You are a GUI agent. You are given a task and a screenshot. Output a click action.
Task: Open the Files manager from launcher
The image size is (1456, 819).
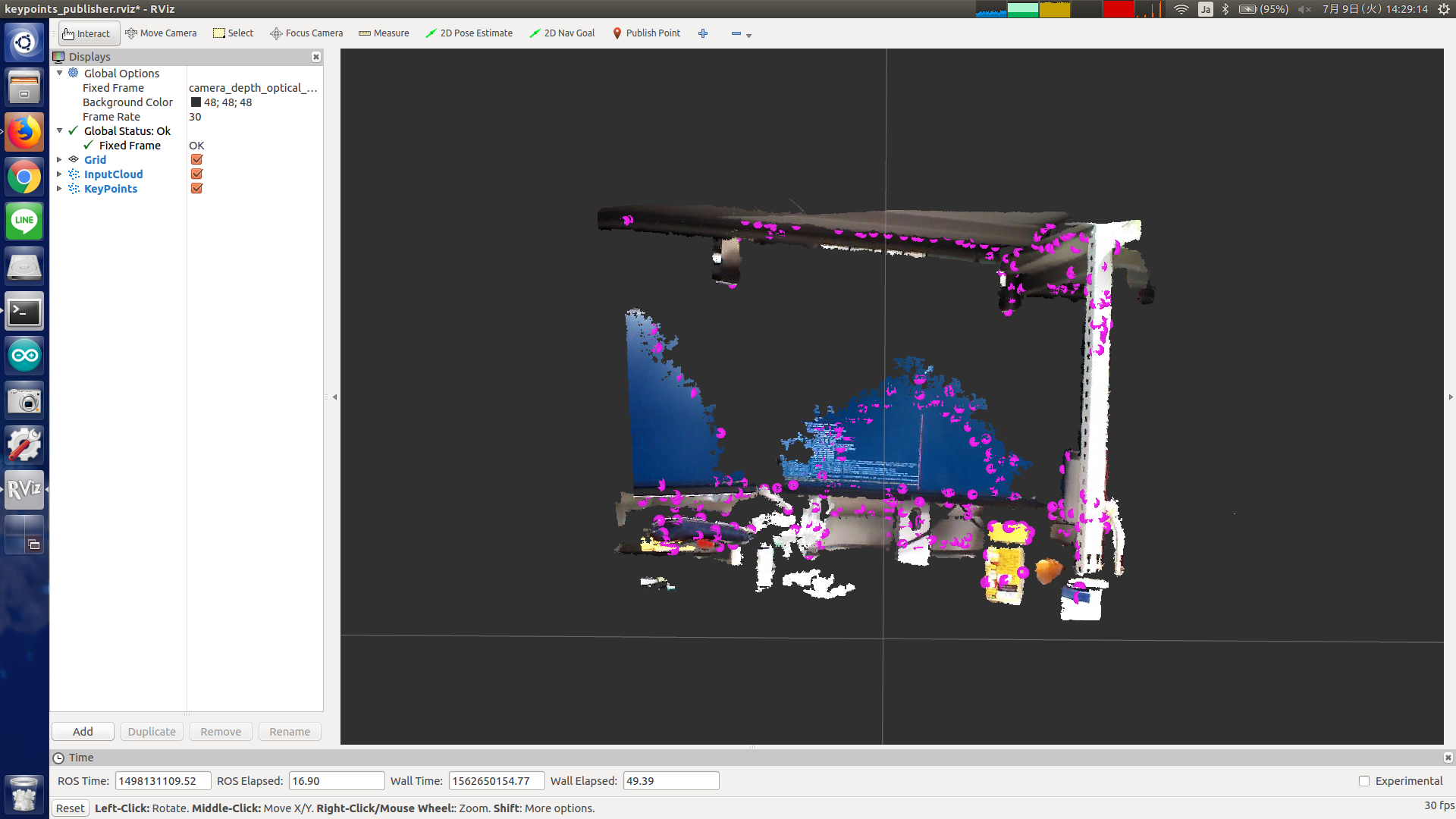click(24, 87)
